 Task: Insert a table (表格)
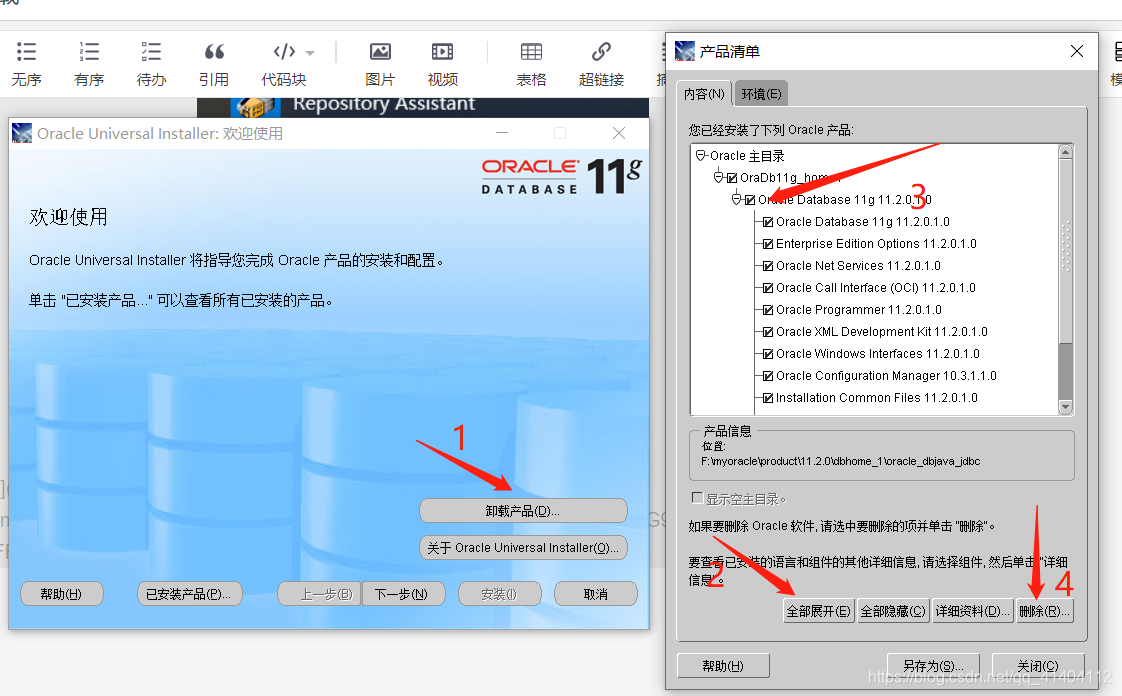tap(531, 63)
